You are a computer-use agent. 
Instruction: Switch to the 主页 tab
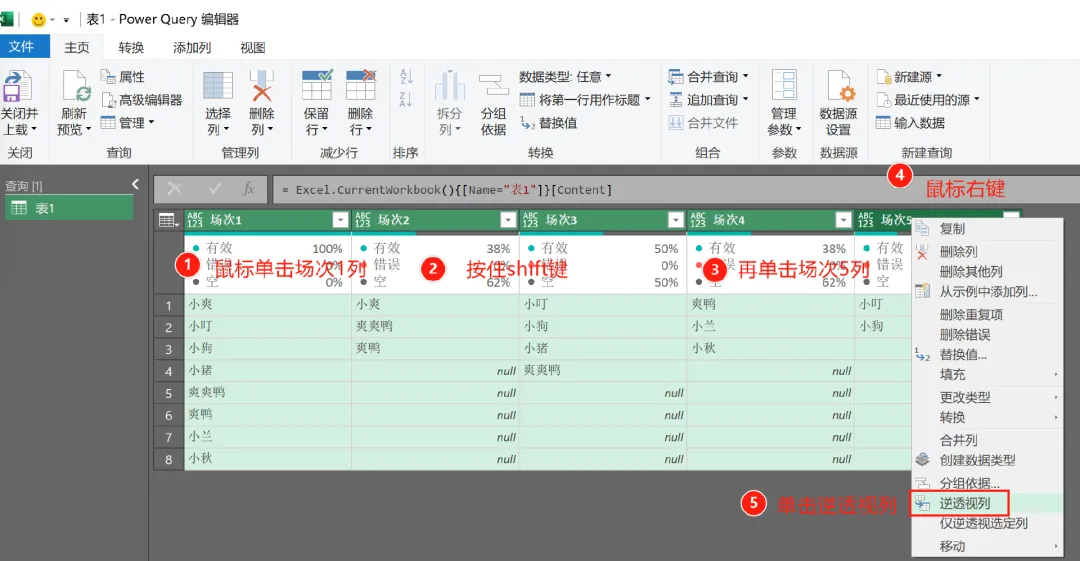pos(76,47)
